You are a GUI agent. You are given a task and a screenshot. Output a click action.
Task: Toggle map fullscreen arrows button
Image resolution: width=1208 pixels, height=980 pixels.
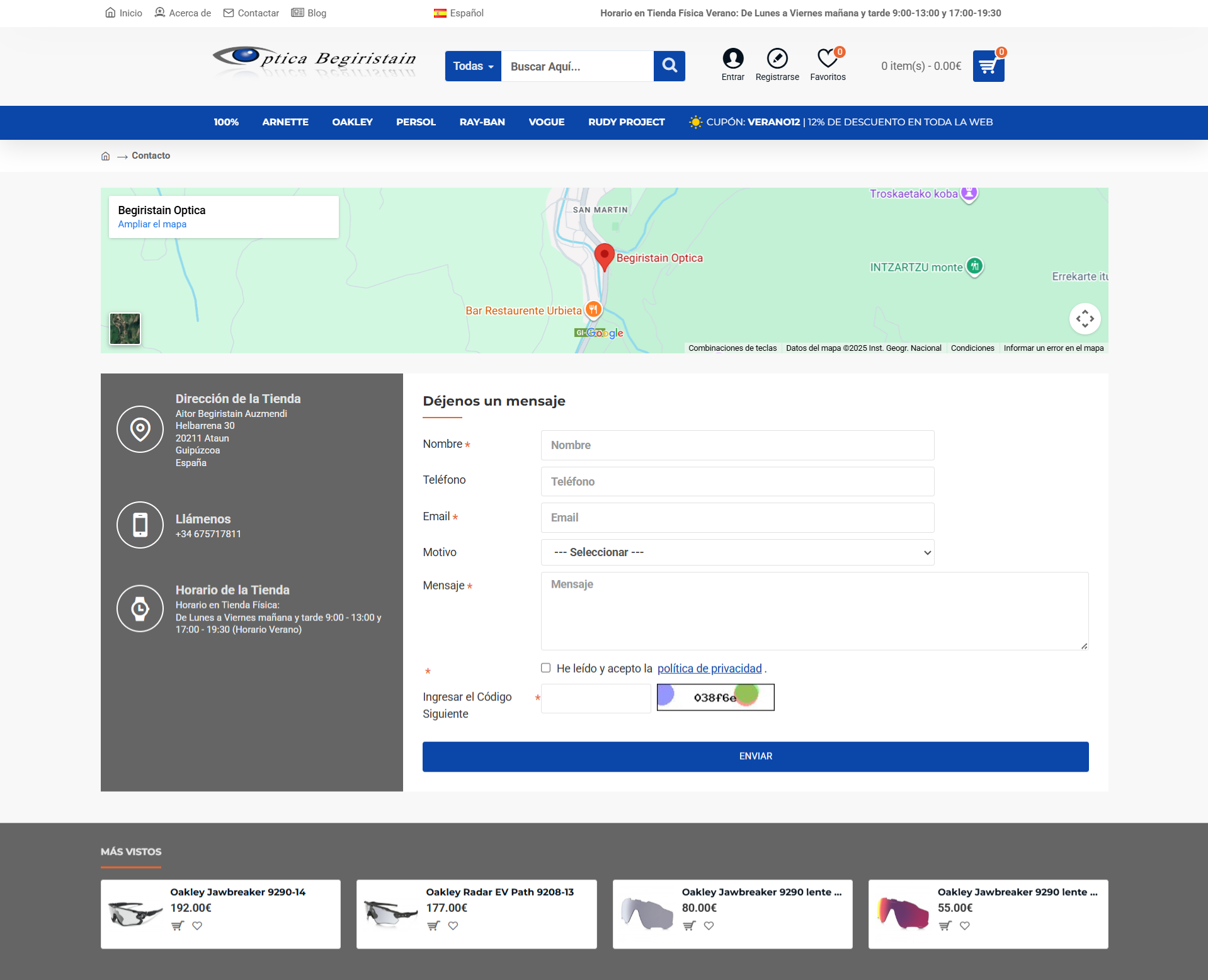[1085, 319]
